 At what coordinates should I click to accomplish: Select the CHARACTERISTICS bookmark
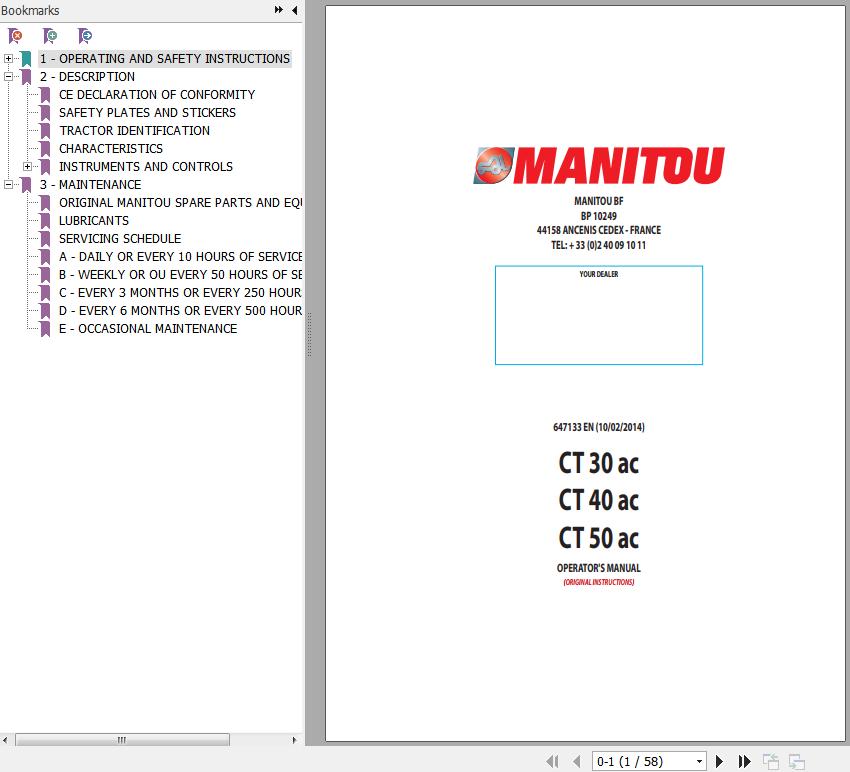click(x=111, y=149)
